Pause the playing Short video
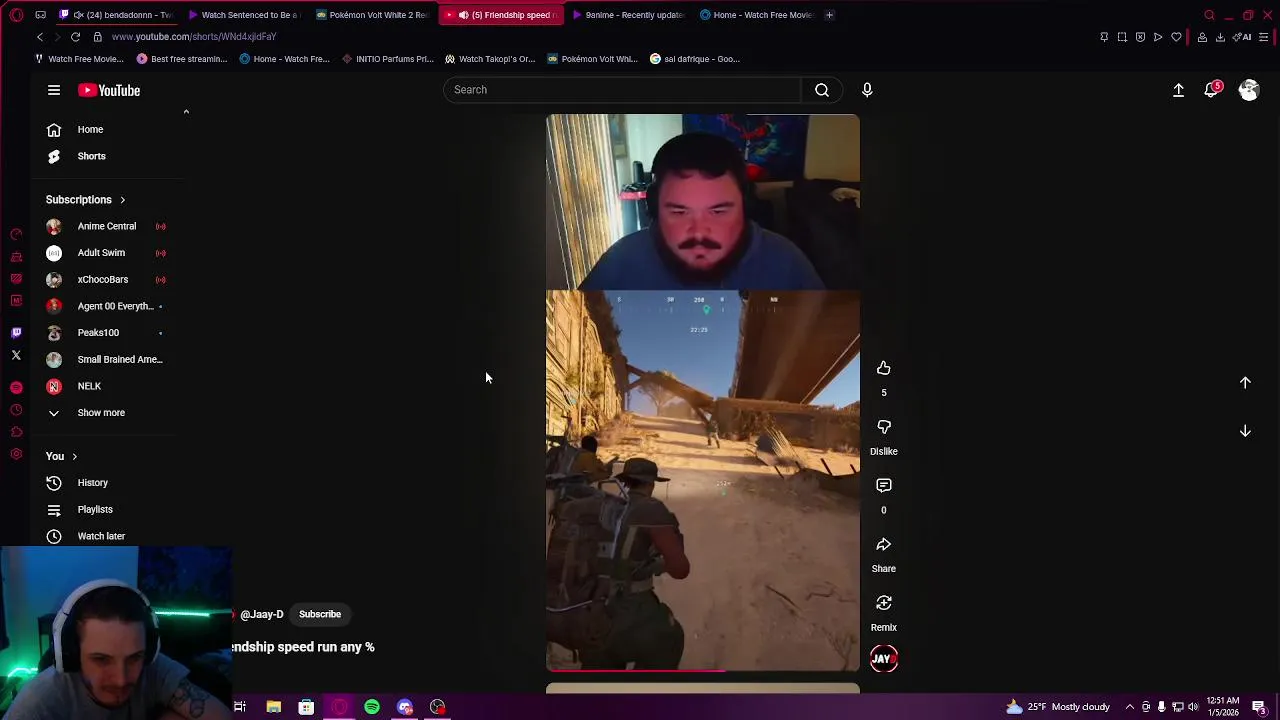The width and height of the screenshot is (1280, 720). click(x=702, y=392)
